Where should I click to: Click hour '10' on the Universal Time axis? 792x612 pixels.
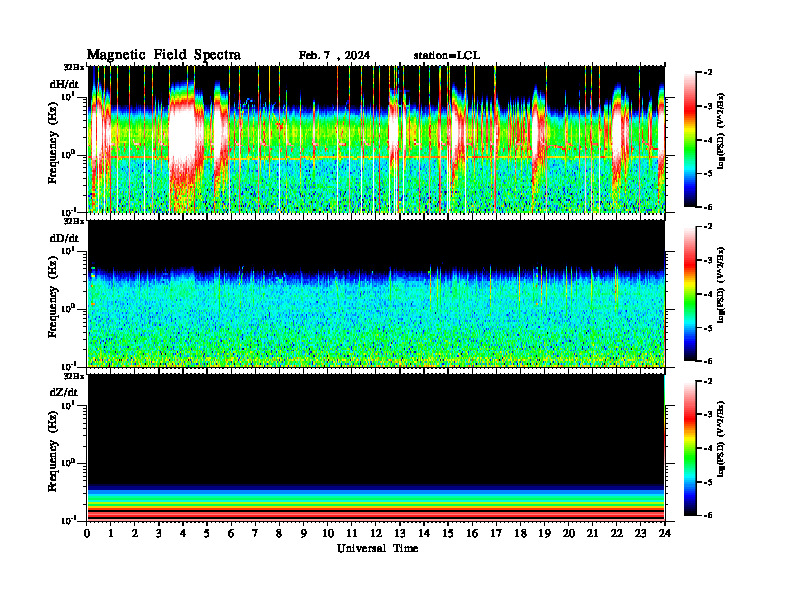(x=328, y=534)
